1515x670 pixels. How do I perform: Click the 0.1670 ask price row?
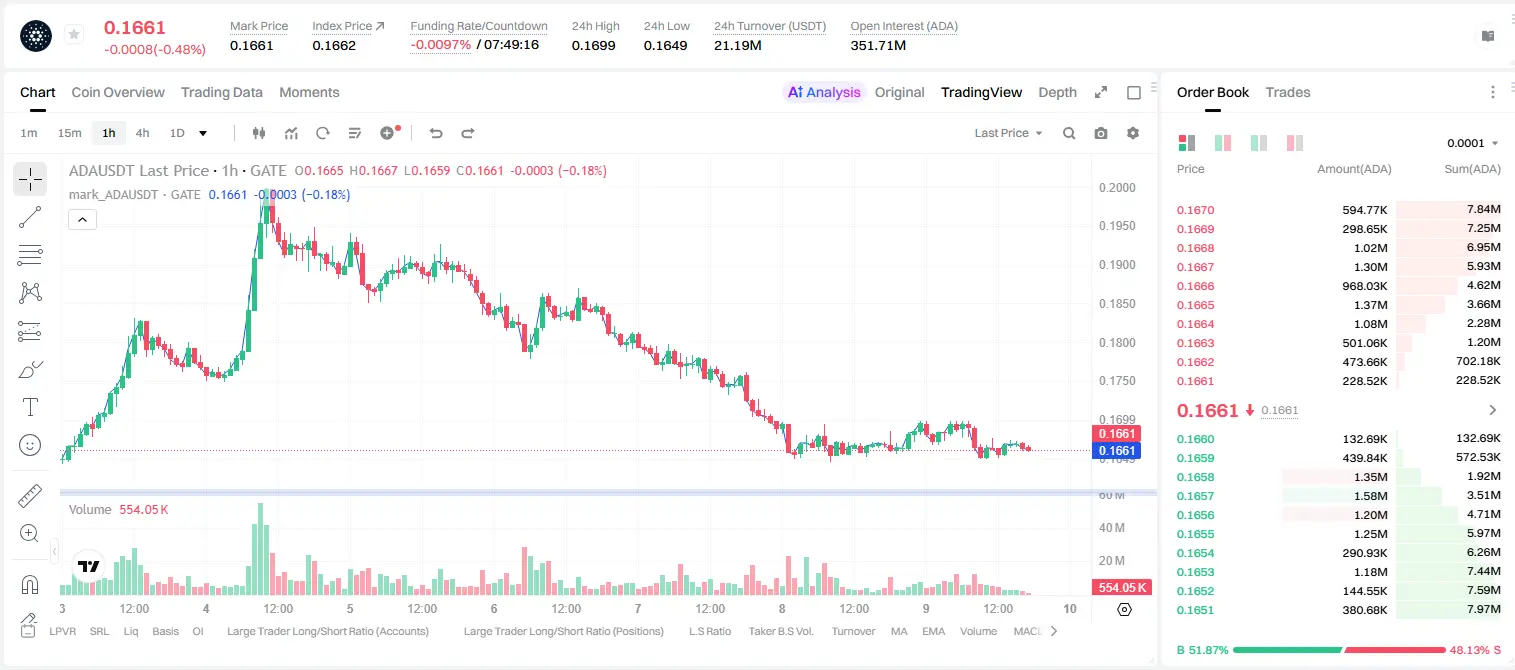tap(1339, 210)
